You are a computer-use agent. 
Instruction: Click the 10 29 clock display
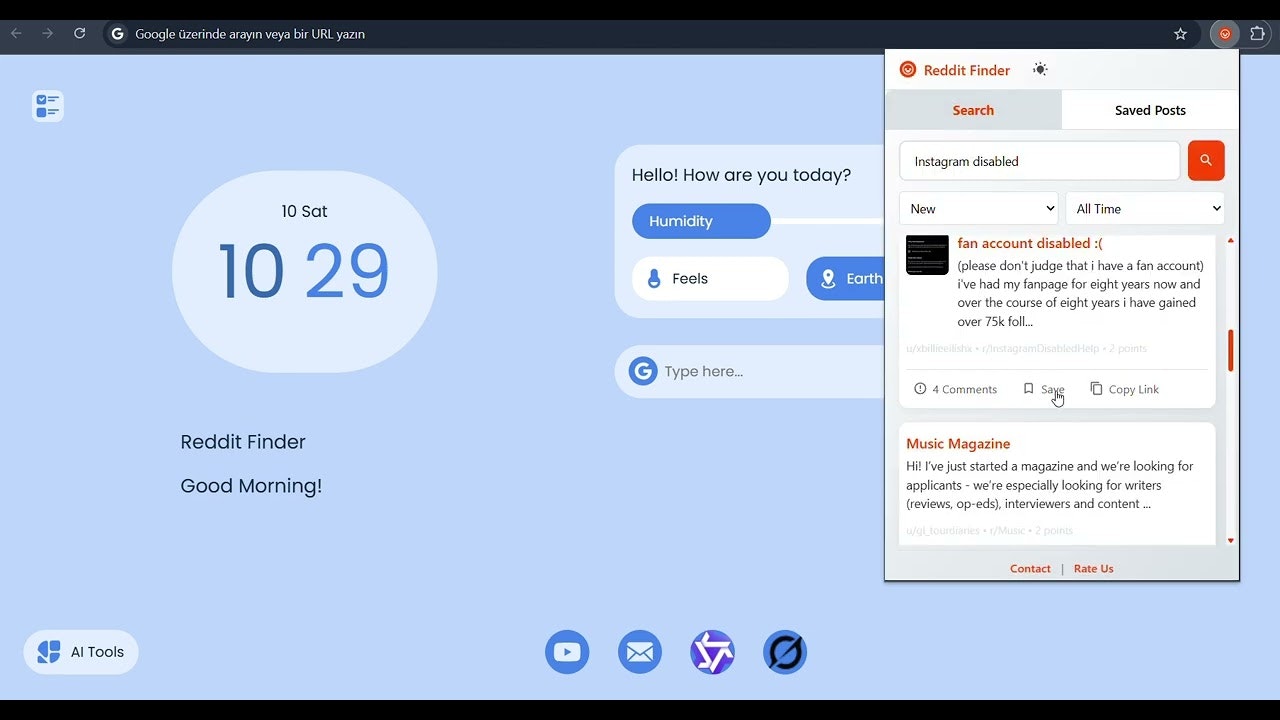point(304,271)
